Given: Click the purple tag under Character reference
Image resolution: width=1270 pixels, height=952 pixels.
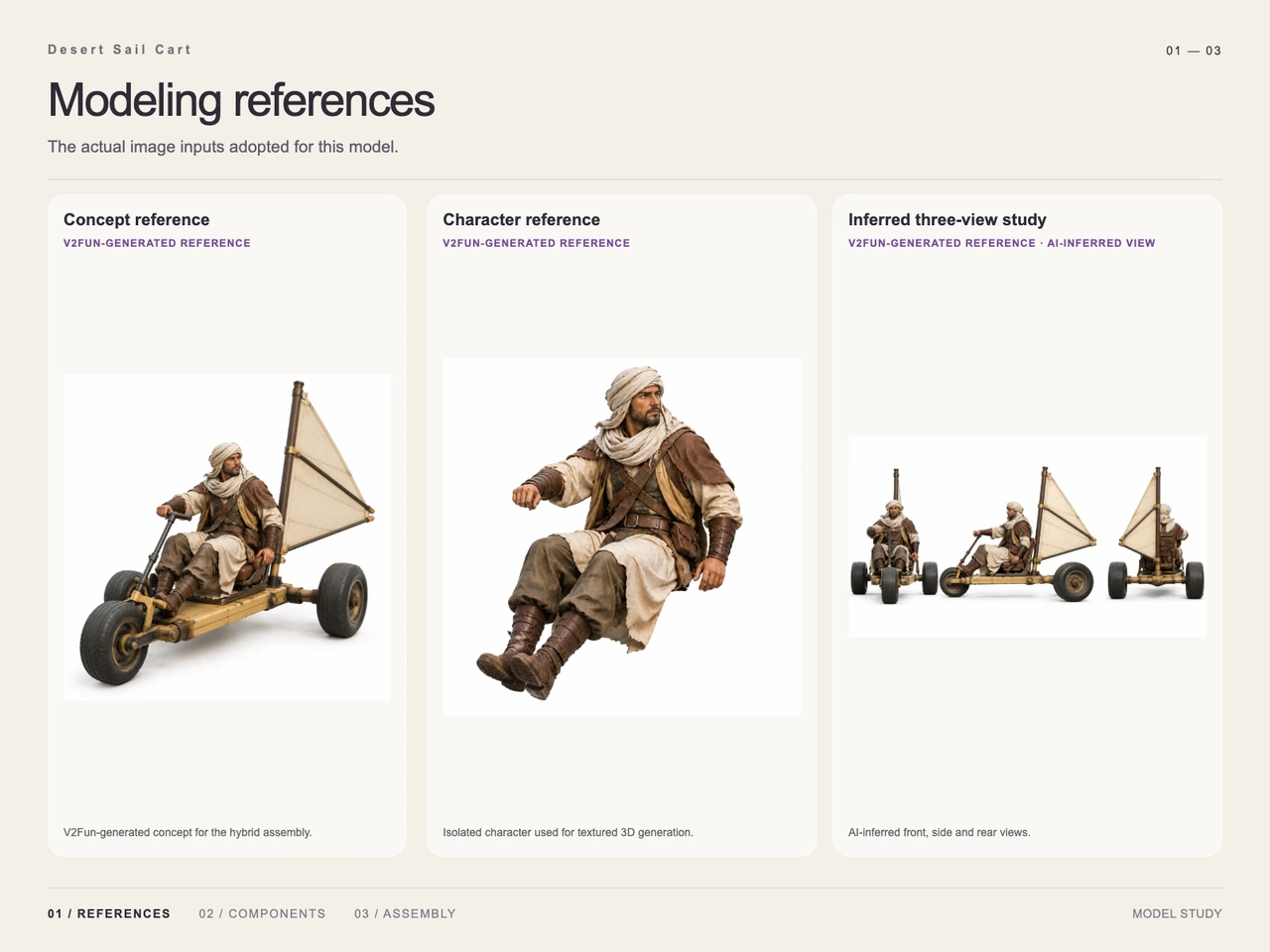Looking at the screenshot, I should (x=536, y=243).
